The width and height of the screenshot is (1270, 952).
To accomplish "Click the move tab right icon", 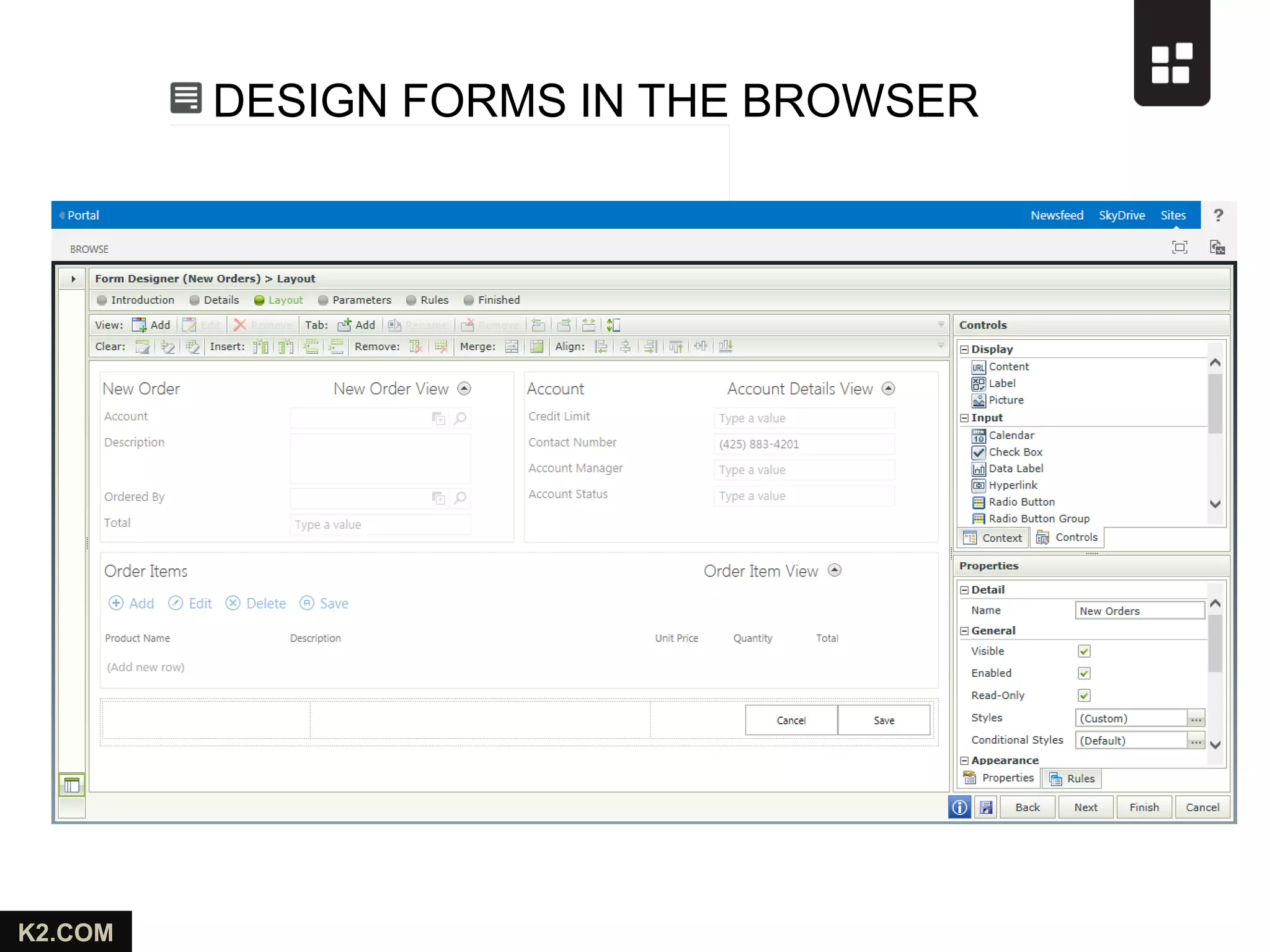I will click(x=564, y=325).
